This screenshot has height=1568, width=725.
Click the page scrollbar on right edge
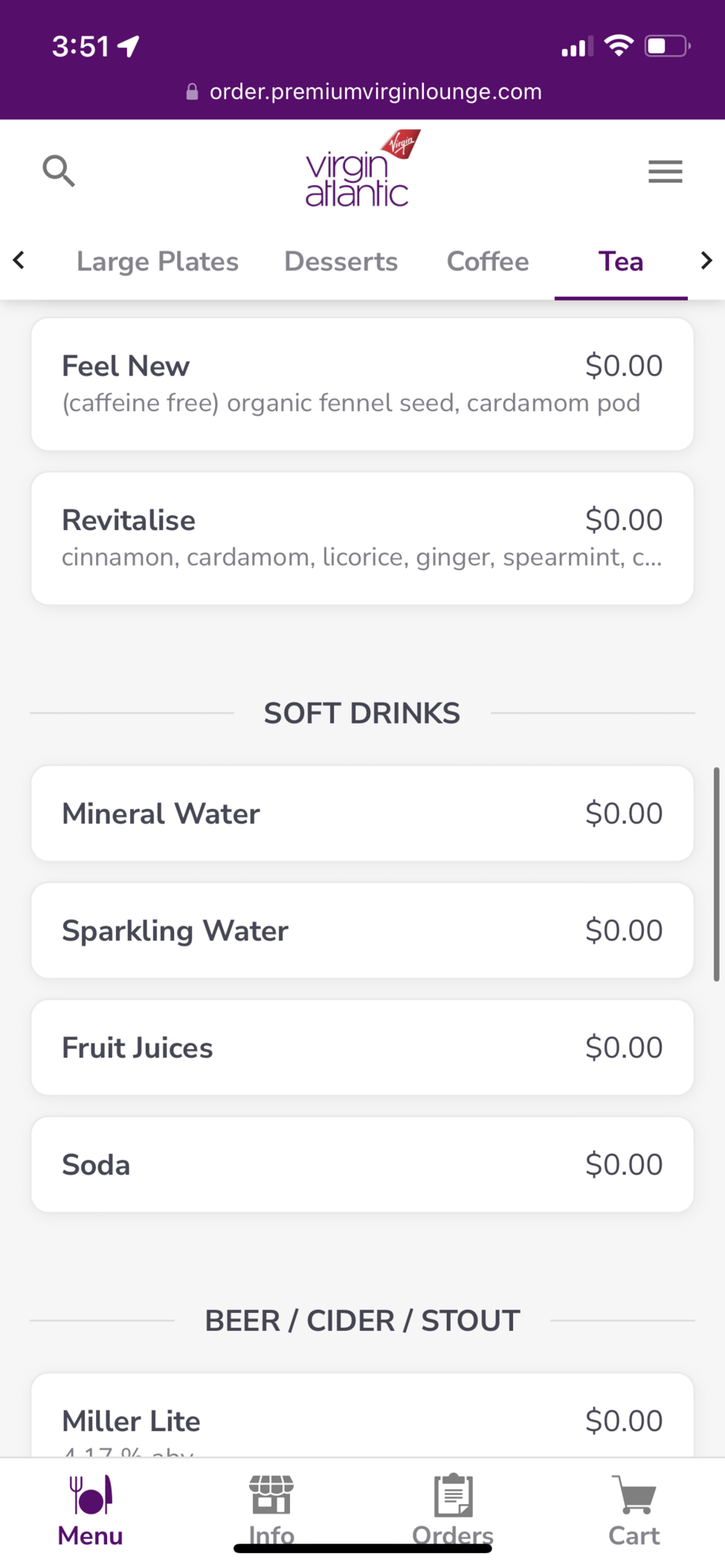(716, 874)
